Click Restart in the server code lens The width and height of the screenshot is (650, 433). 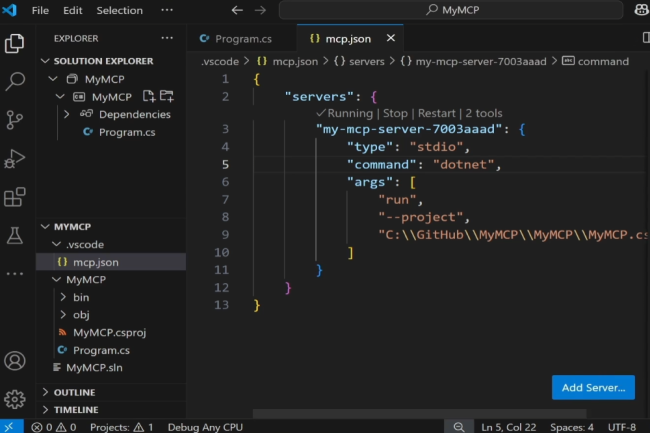tap(436, 113)
